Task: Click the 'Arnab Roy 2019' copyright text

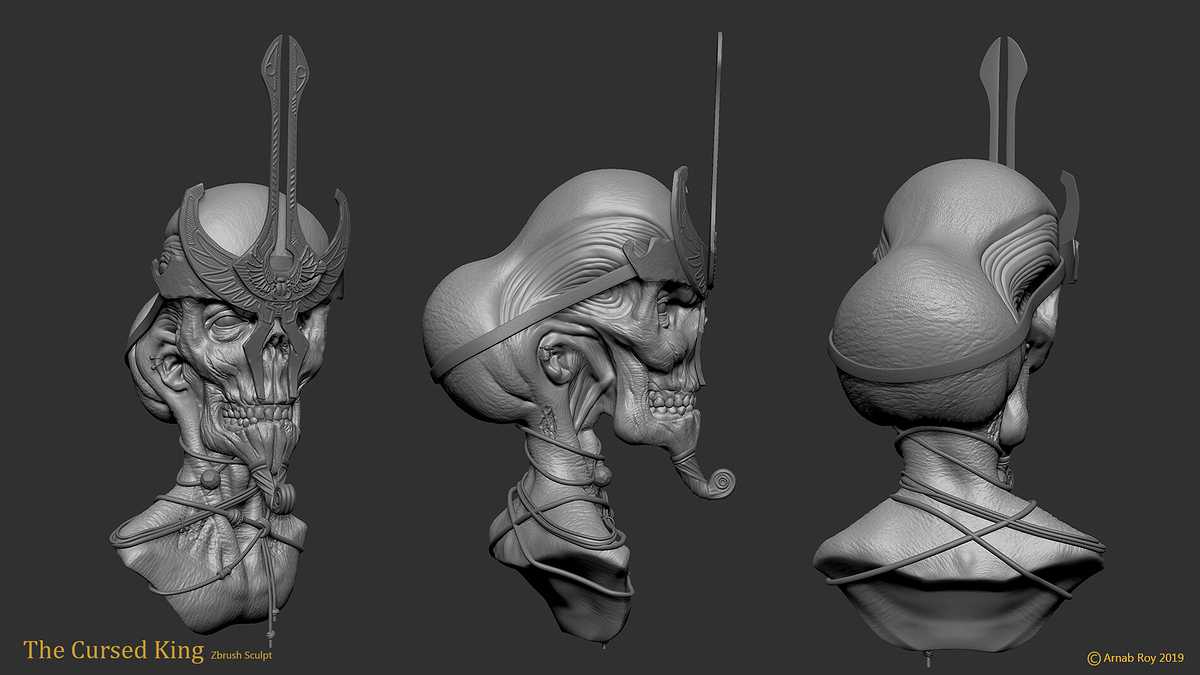Action: pyautogui.click(x=1143, y=657)
